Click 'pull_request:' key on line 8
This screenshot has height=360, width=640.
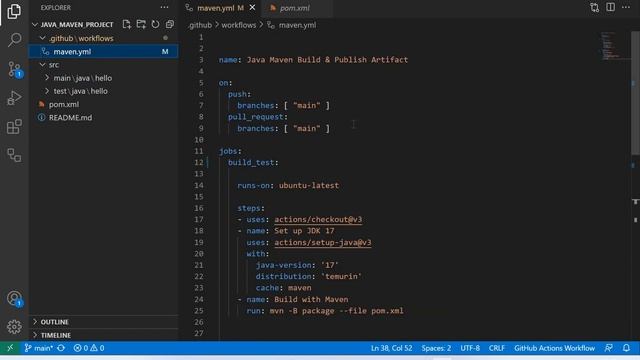coord(258,117)
